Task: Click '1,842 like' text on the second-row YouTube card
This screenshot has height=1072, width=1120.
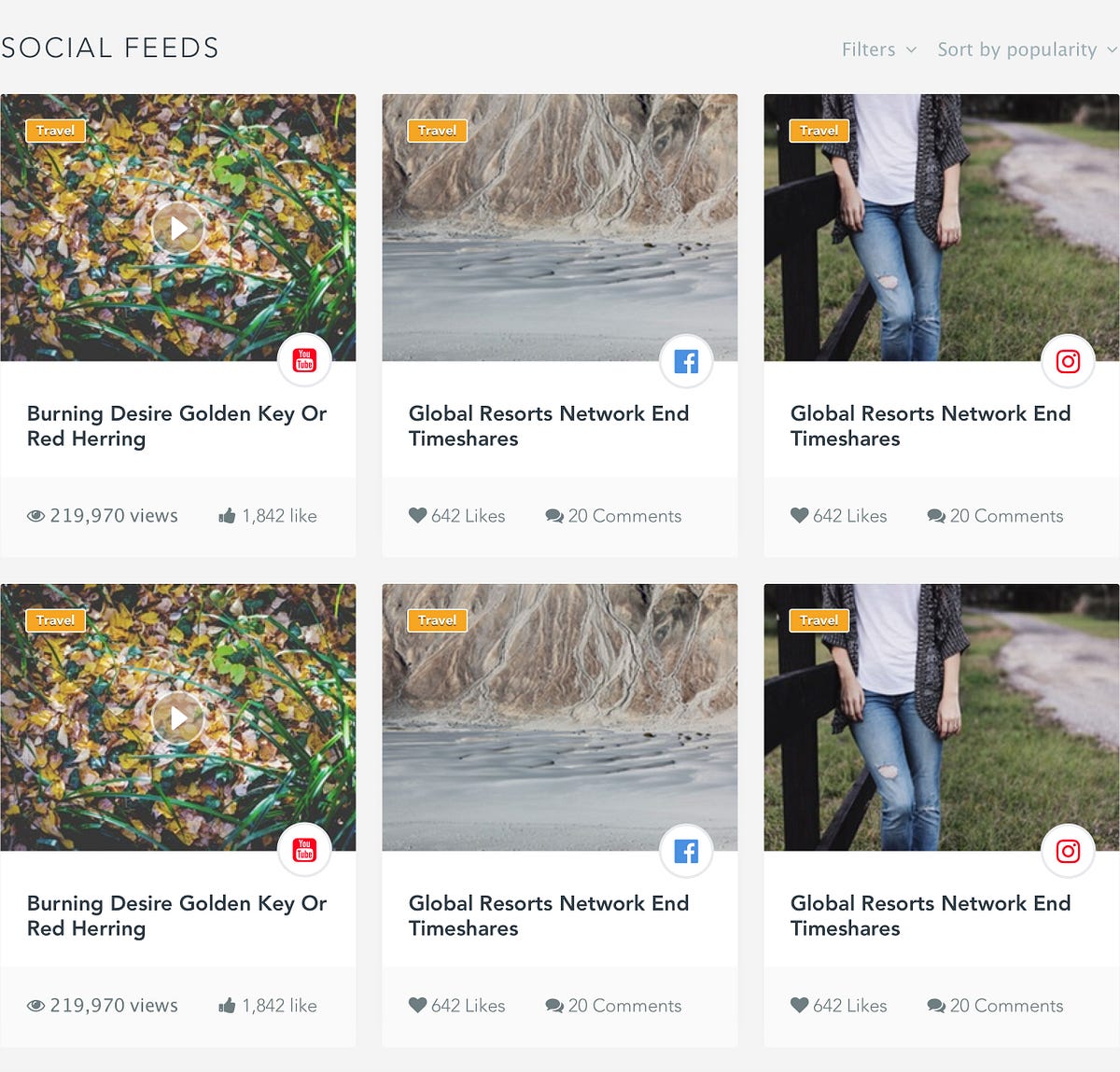Action: (279, 1006)
